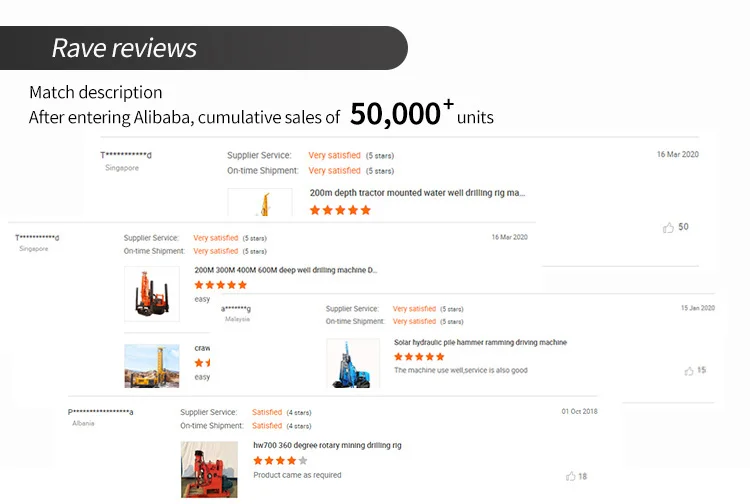Click thumbs-up icon with 18 likes

point(571,477)
